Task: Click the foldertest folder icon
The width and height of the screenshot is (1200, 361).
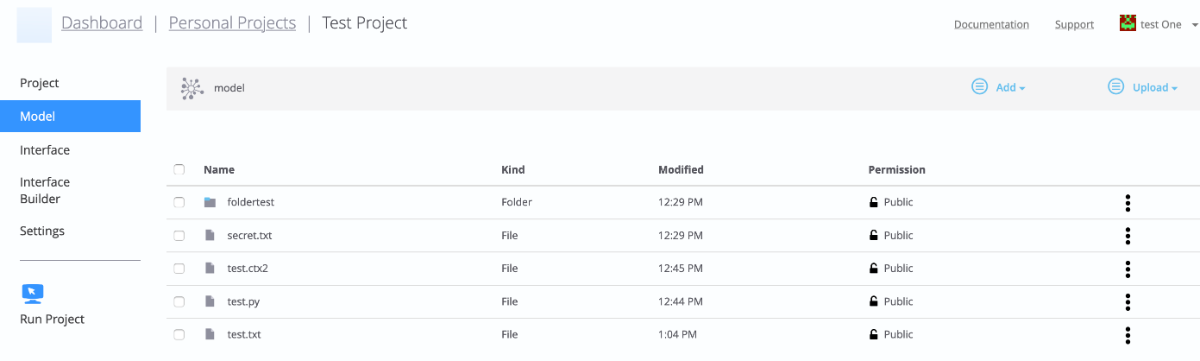Action: 210,202
